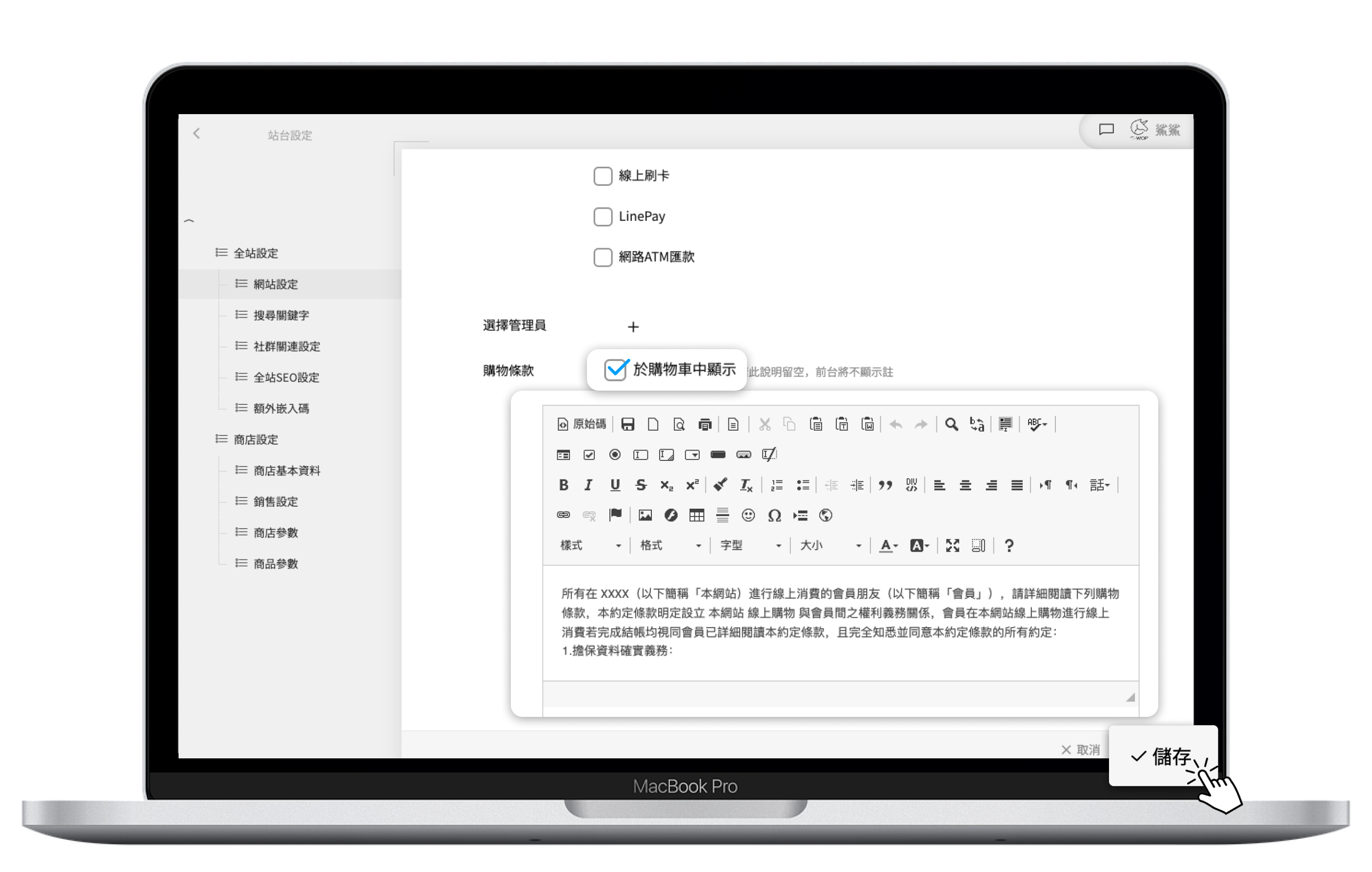Maximize the editor with the fullscreen icon

click(x=952, y=546)
